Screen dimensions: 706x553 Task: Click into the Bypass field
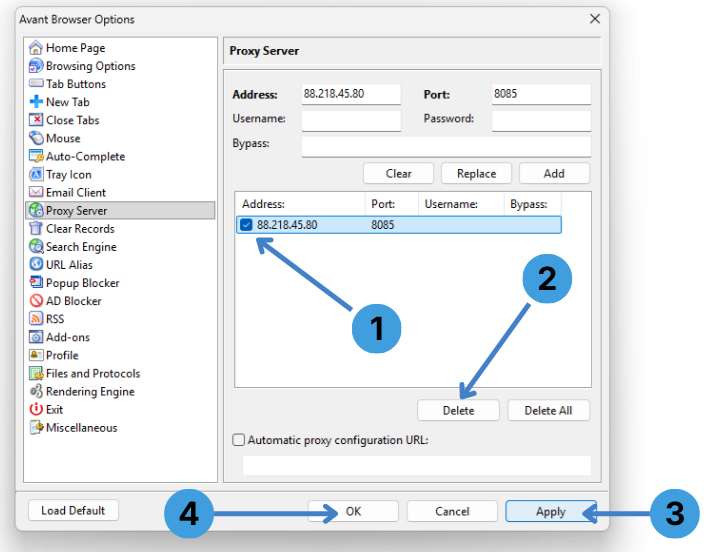(446, 146)
